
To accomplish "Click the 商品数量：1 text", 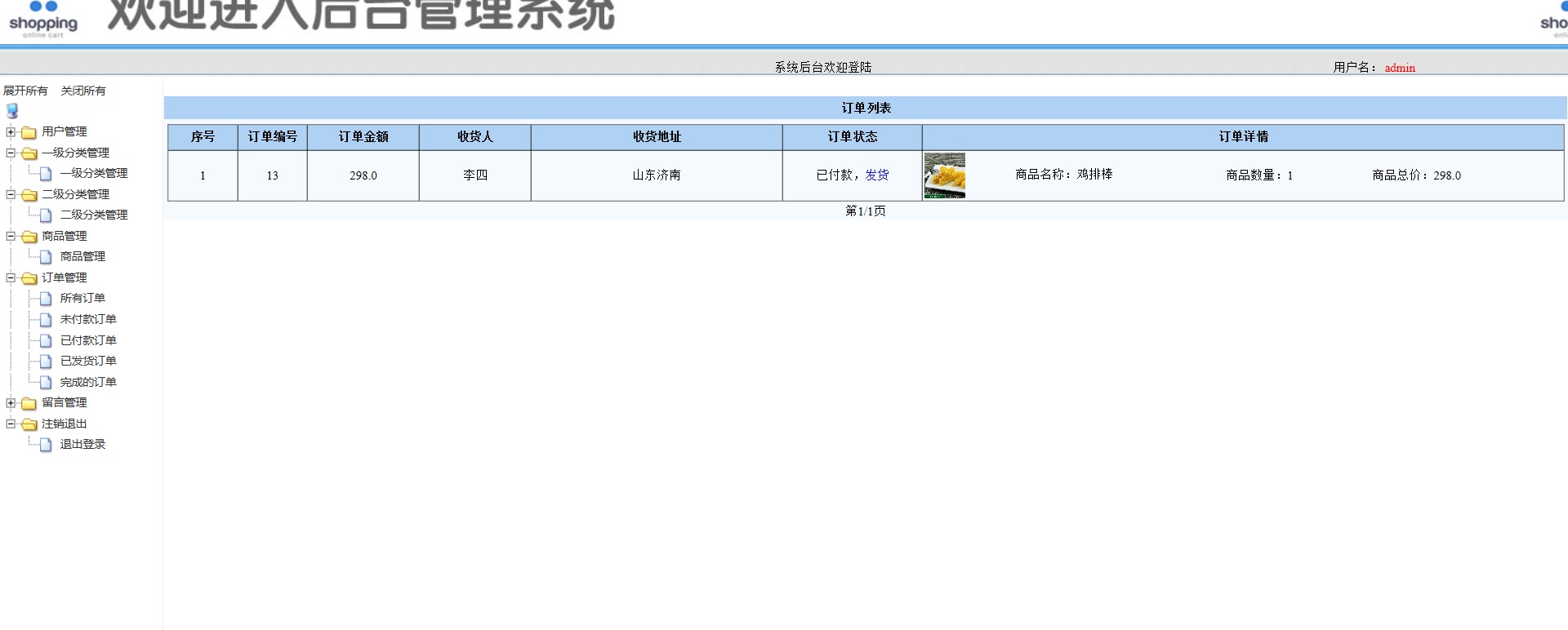I will 1259,175.
